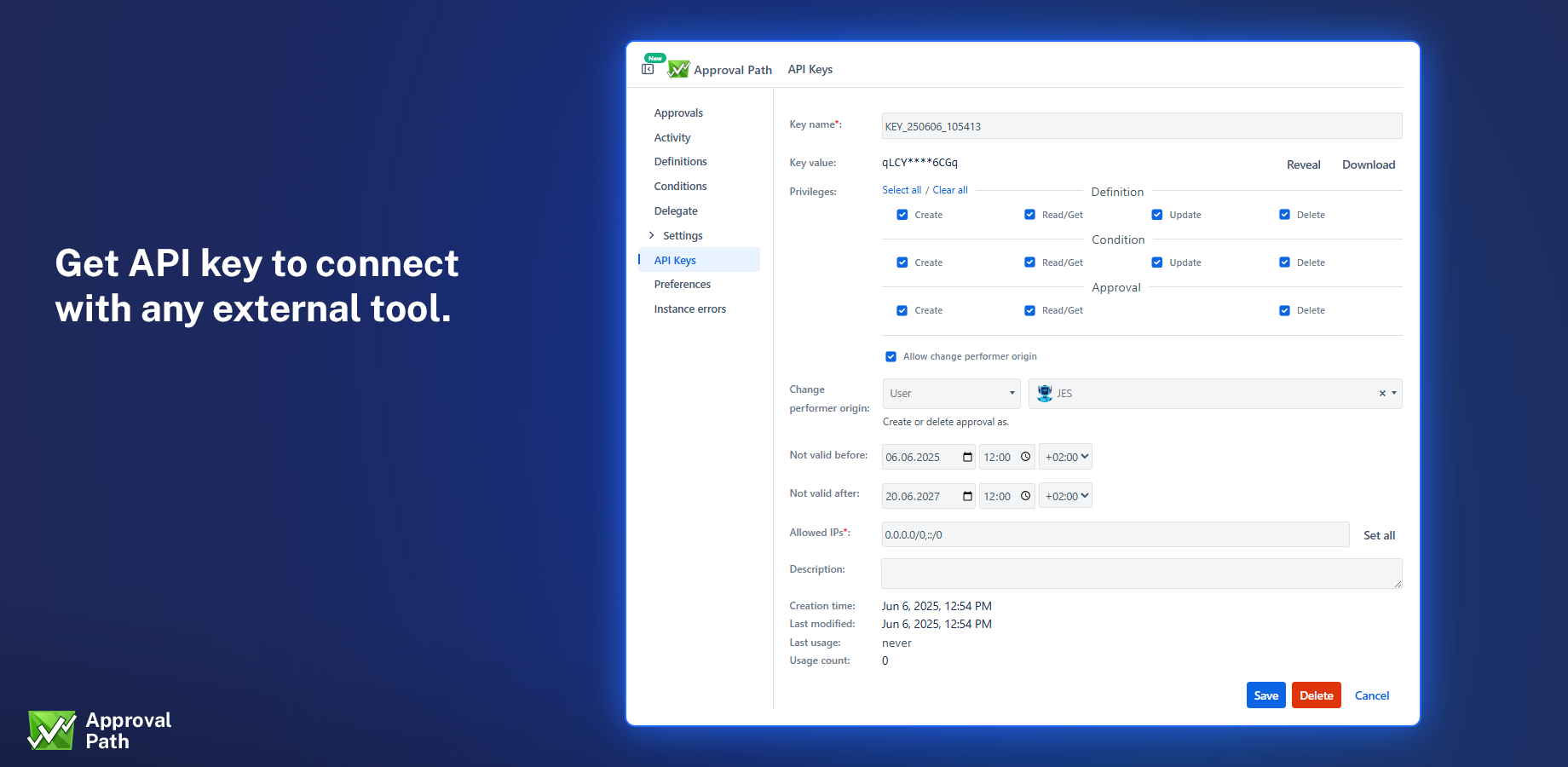Open the JES performer dropdown arrow
Image resolution: width=1568 pixels, height=767 pixels.
pos(1394,394)
